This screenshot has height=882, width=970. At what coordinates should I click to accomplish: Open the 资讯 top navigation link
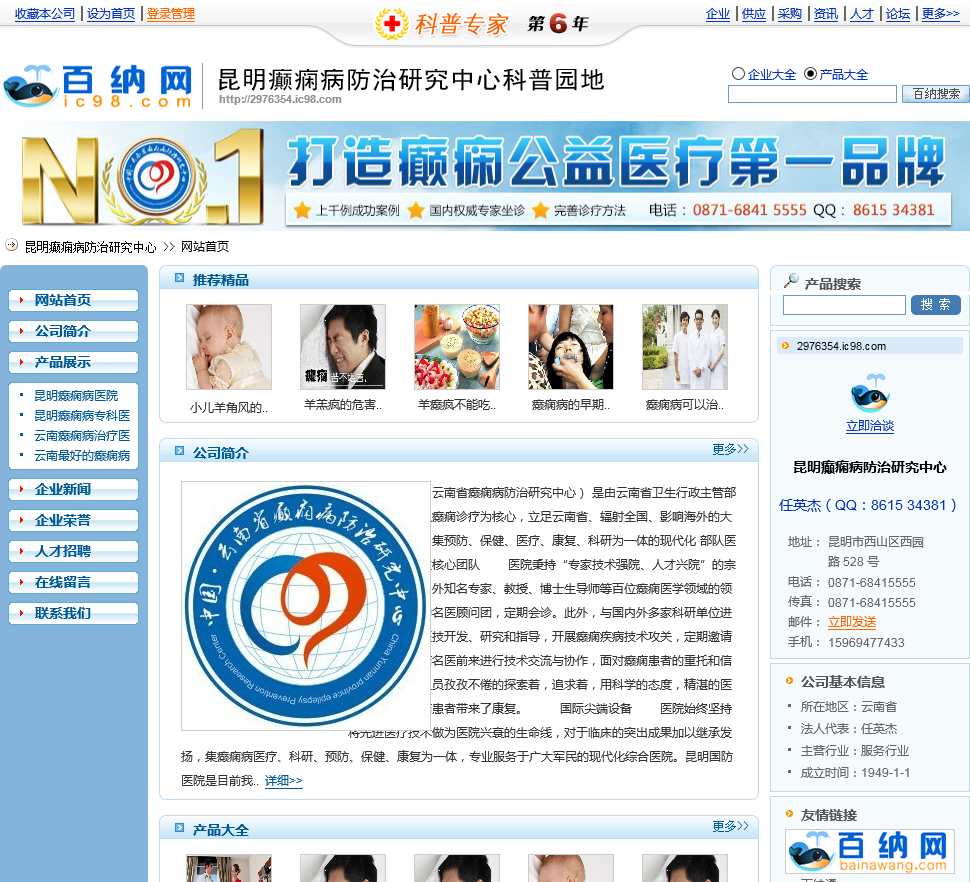(x=825, y=14)
